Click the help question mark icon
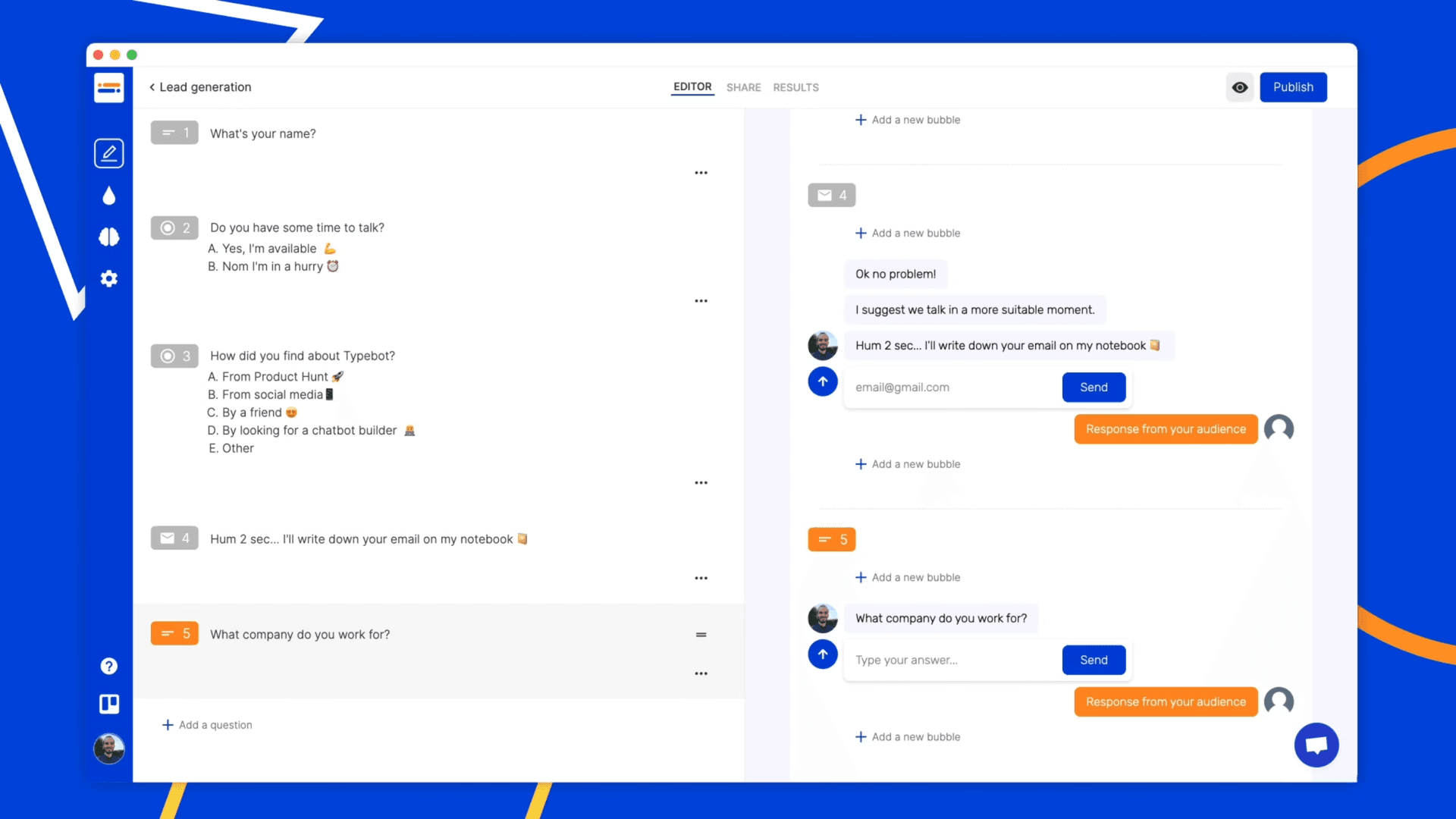This screenshot has width=1456, height=819. (109, 666)
